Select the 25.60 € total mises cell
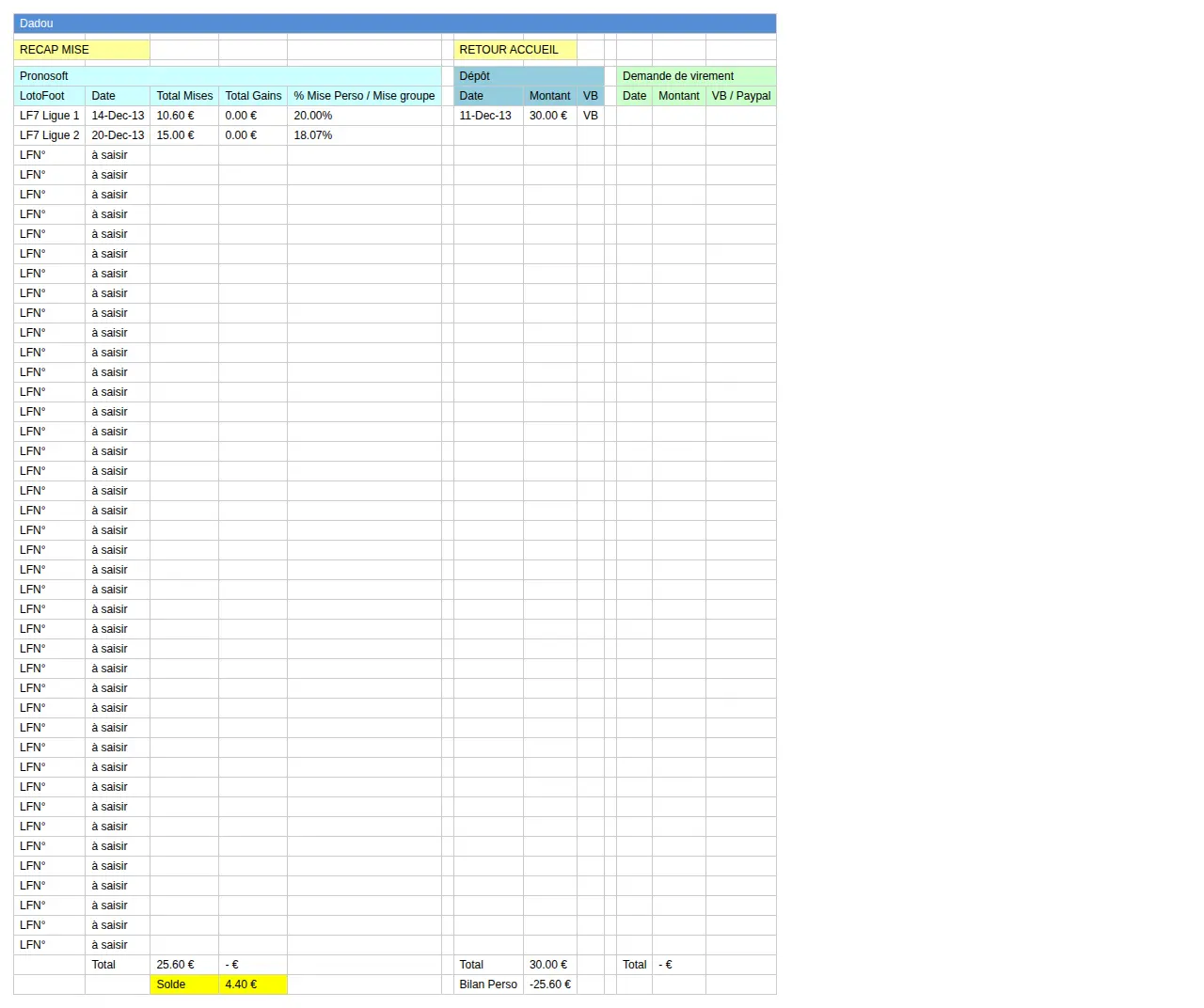 click(x=184, y=965)
